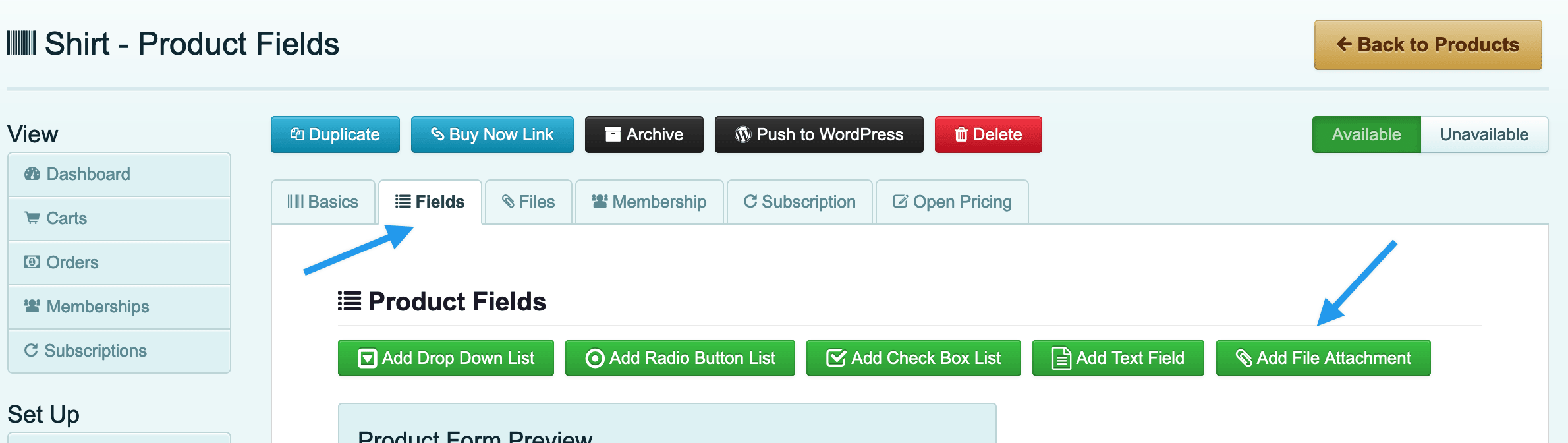Click the shopping cart icon in sidebar

32,218
